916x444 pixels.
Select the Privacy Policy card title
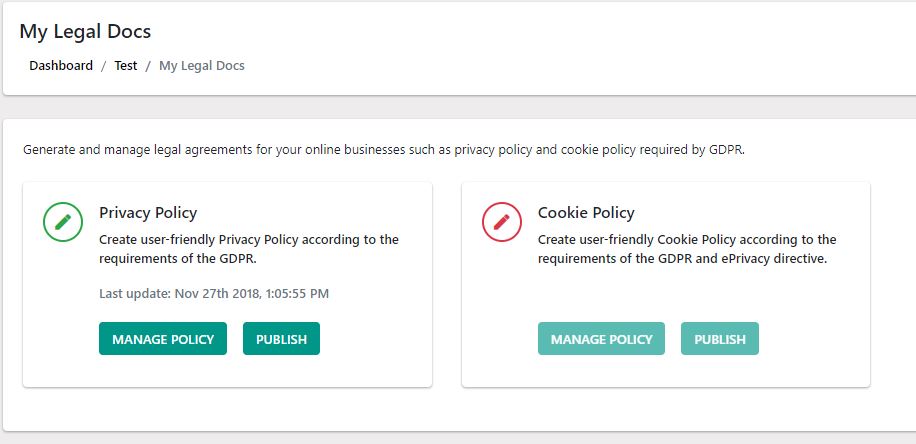(148, 213)
